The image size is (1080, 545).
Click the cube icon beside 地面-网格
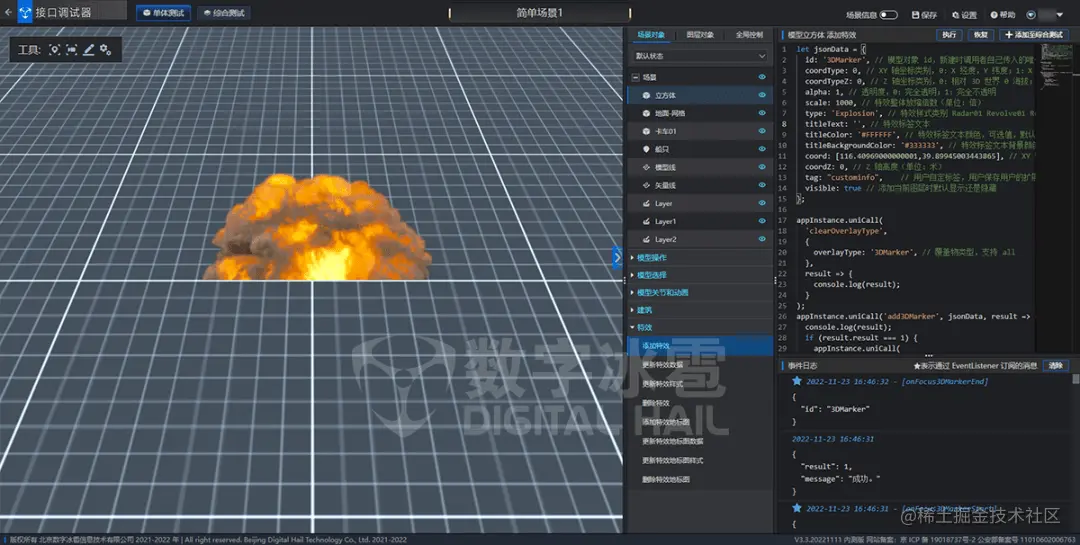(x=646, y=113)
